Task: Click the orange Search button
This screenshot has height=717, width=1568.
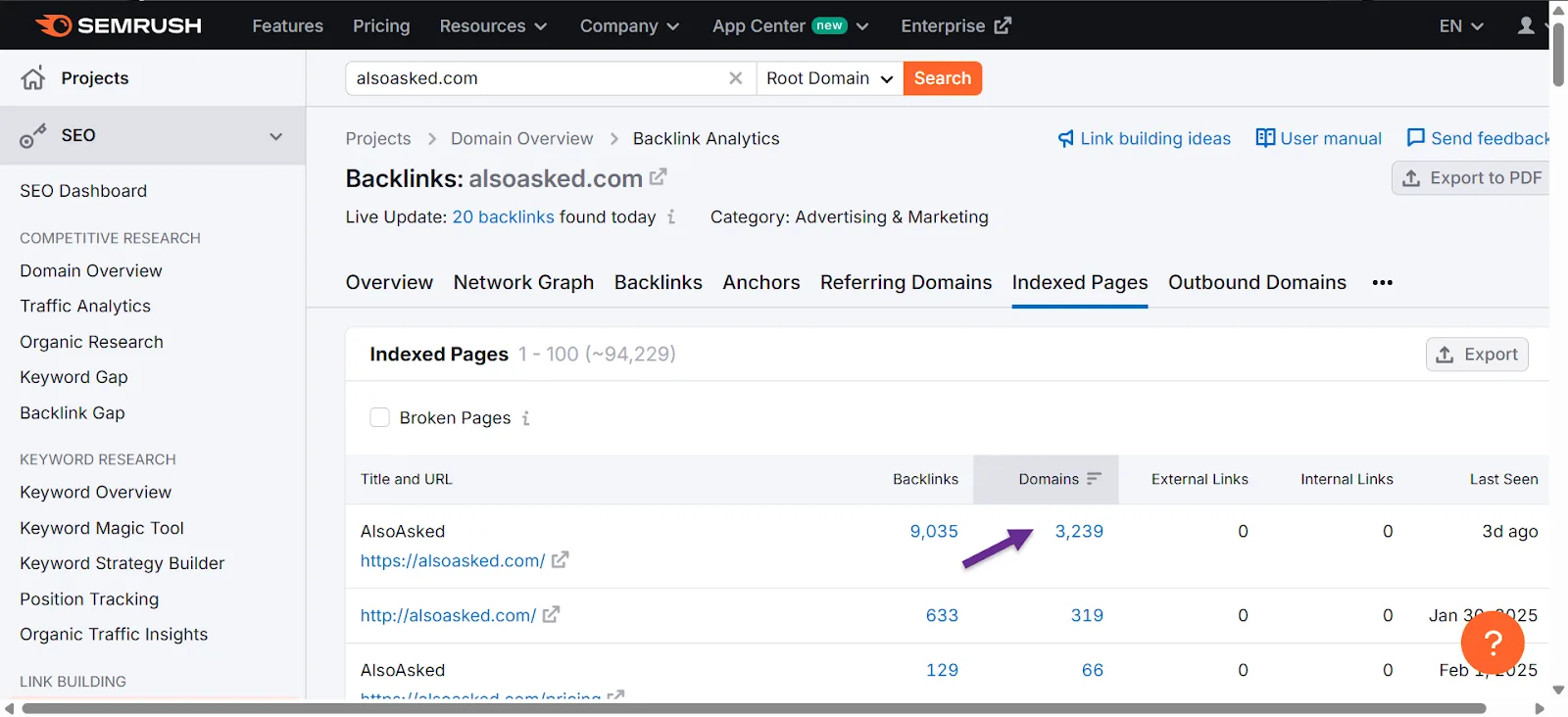Action: click(x=943, y=78)
